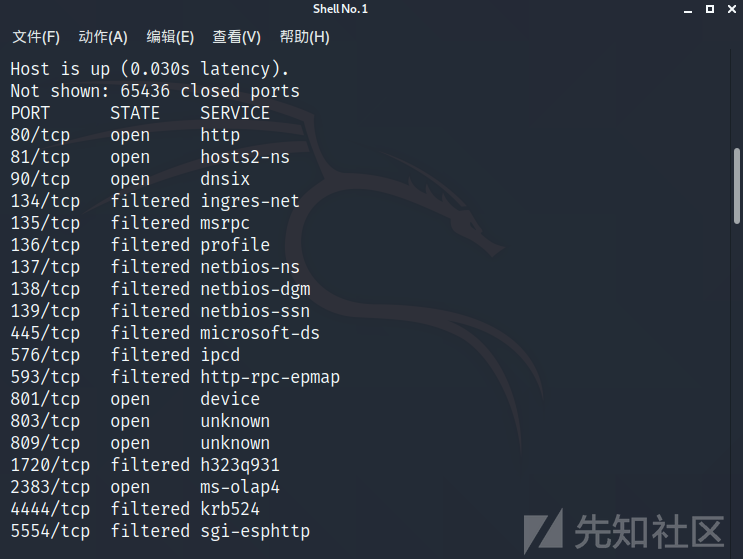The height and width of the screenshot is (559, 743).
Task: Click the netbios-ssn service text
Action: click(255, 311)
